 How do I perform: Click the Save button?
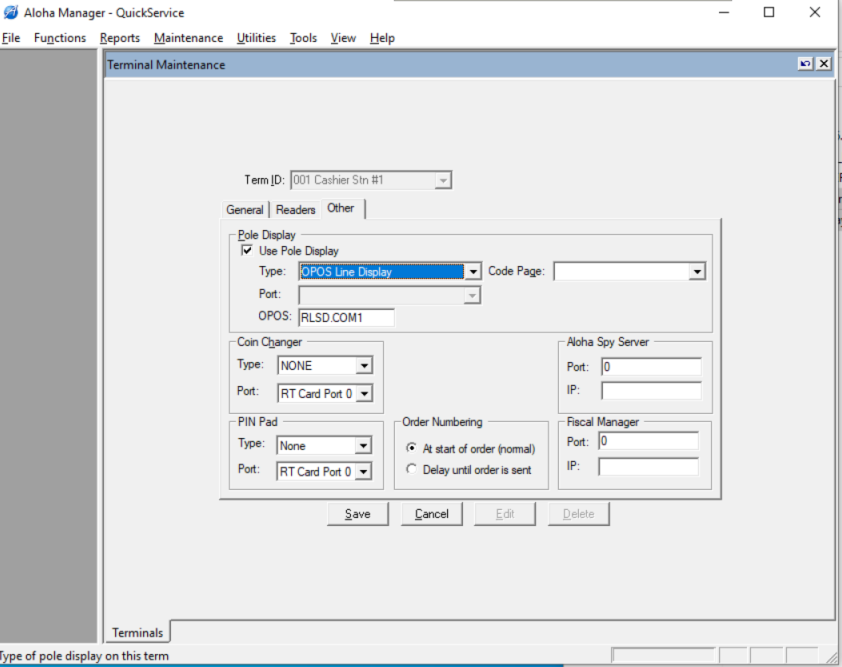click(358, 514)
